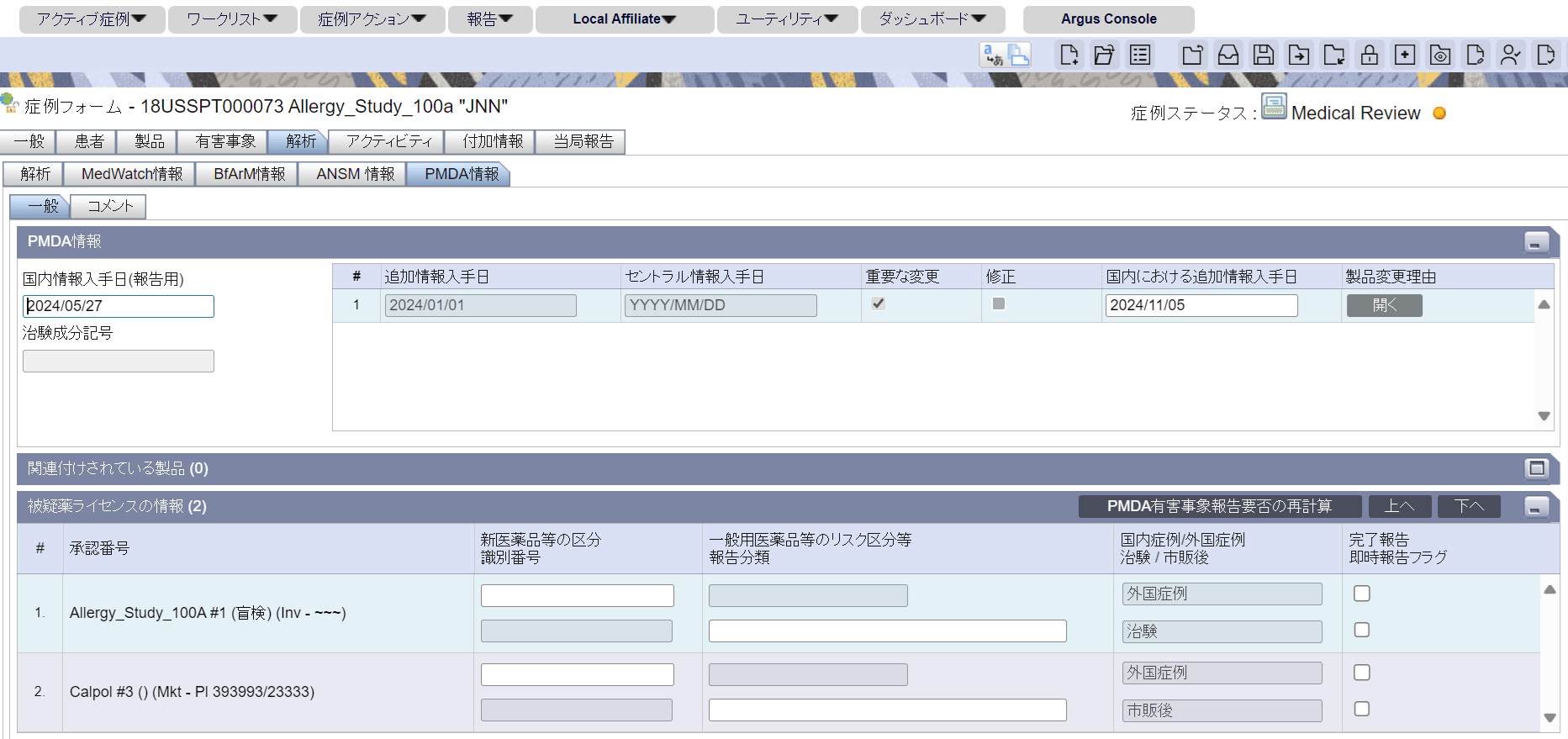This screenshot has width=1568, height=739.
Task: Click the folder with return arrow icon
Action: tap(1334, 55)
